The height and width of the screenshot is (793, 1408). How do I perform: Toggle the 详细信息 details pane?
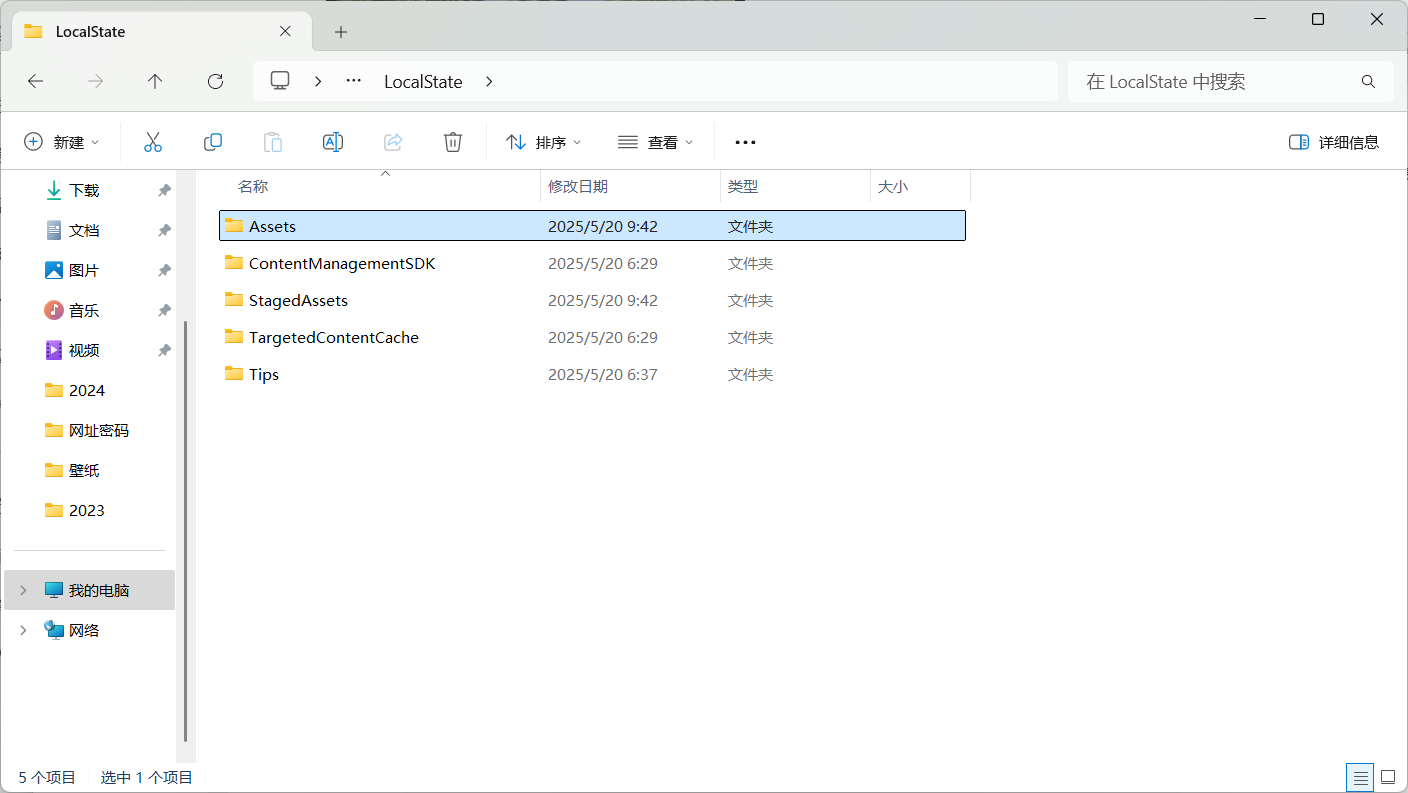click(x=1334, y=142)
